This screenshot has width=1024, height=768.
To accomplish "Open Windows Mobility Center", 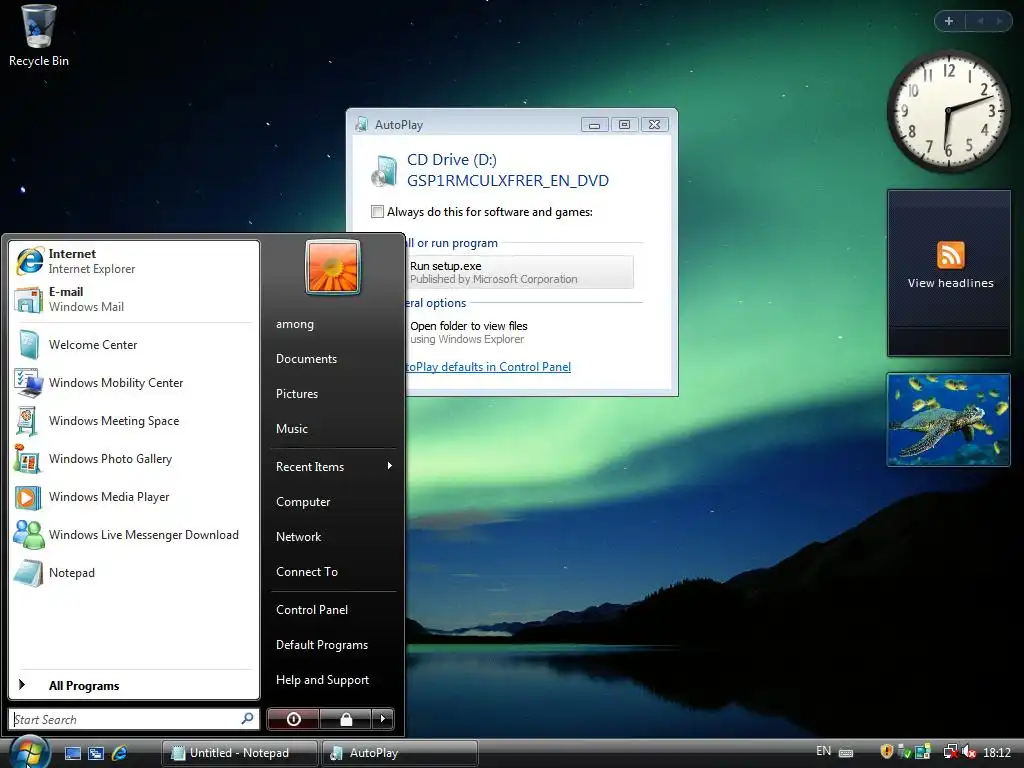I will 134,383.
